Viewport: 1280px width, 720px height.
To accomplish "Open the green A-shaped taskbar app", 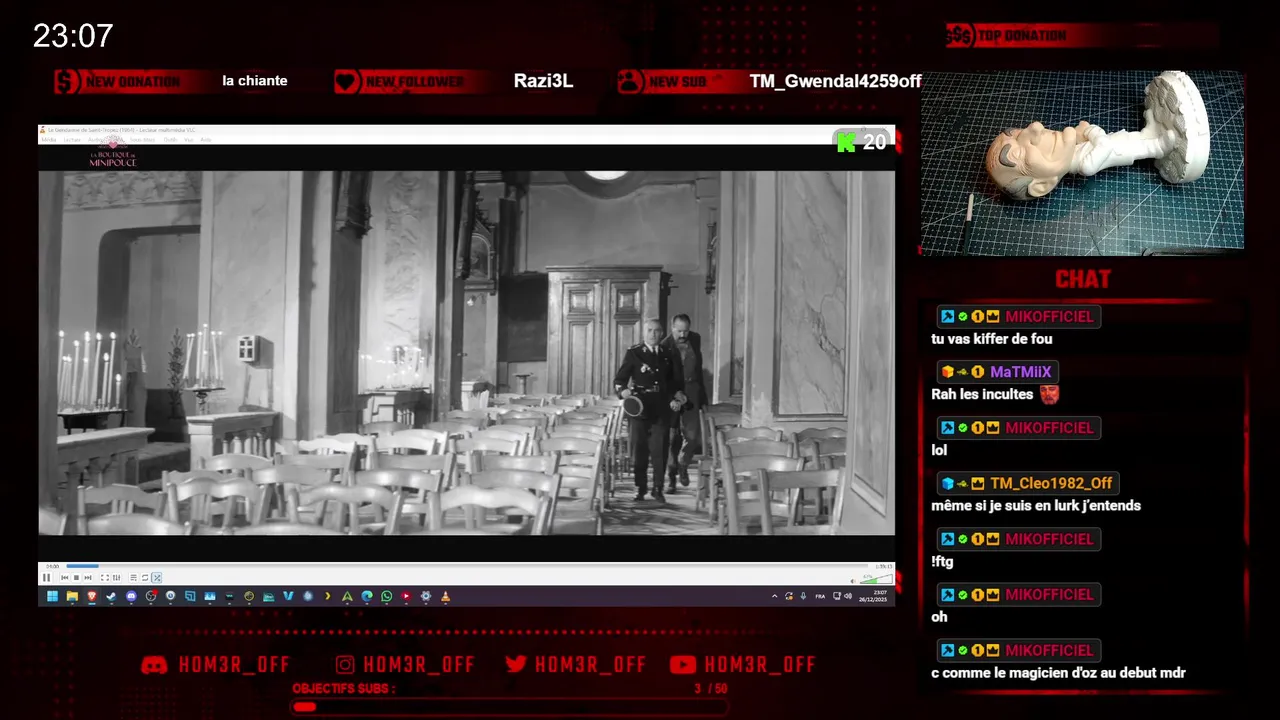I will (x=347, y=596).
